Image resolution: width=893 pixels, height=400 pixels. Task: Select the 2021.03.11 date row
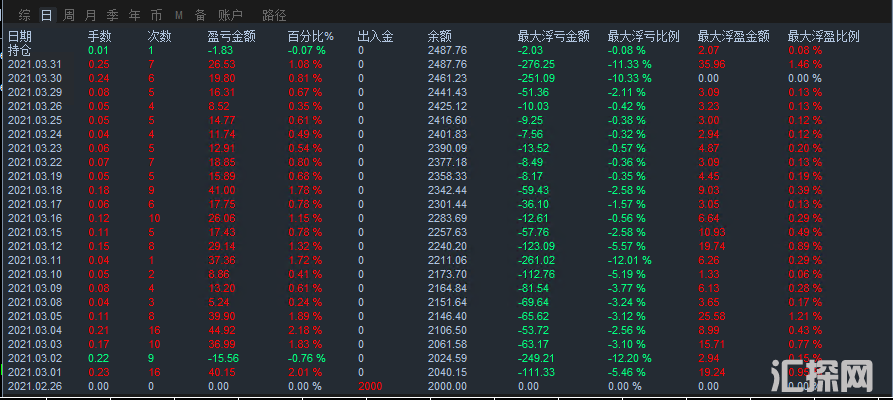(x=34, y=260)
